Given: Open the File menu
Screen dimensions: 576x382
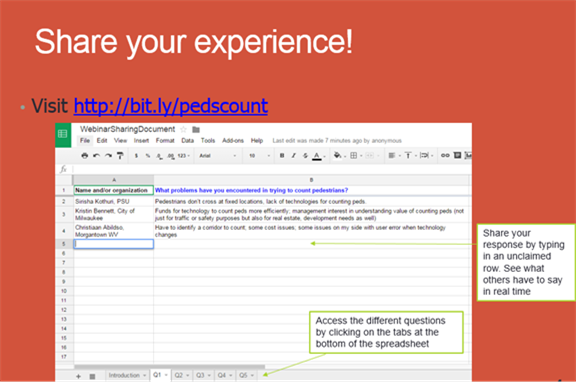Looking at the screenshot, I should point(85,140).
